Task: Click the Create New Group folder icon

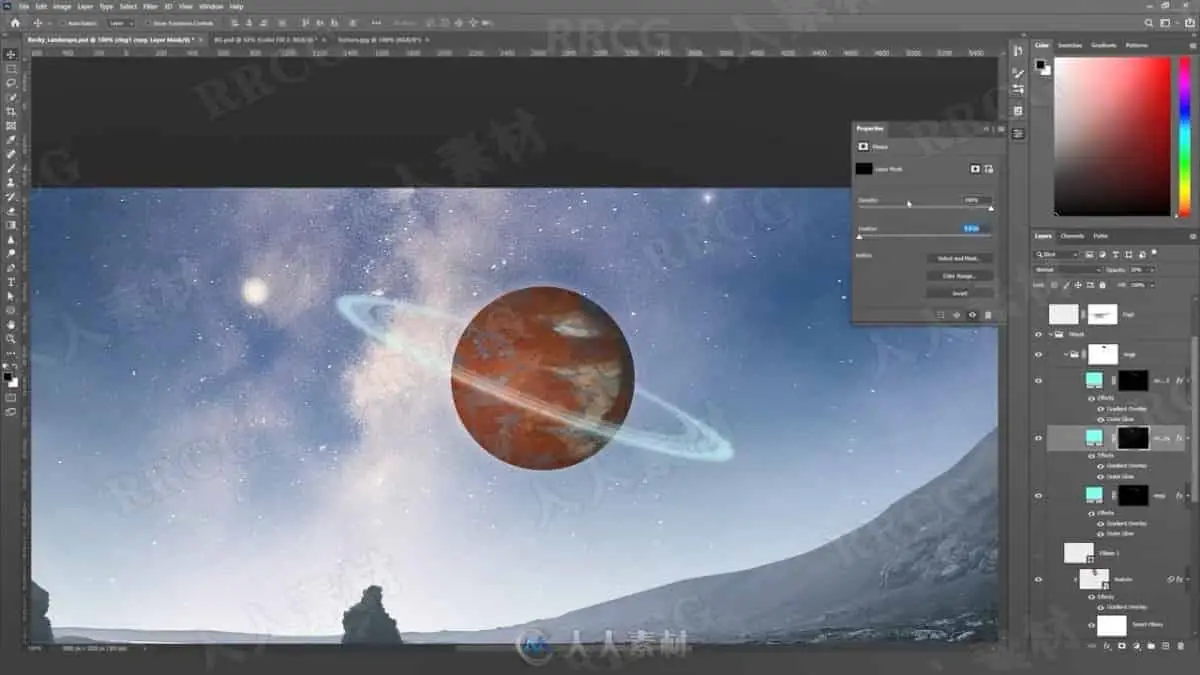Action: point(1151,645)
